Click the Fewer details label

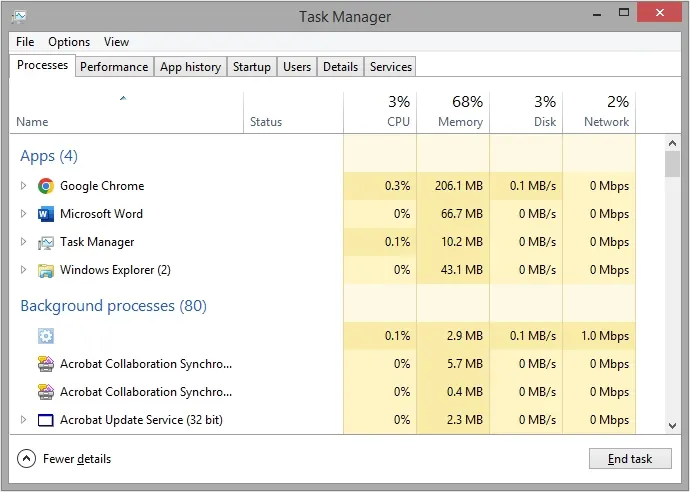tap(77, 459)
